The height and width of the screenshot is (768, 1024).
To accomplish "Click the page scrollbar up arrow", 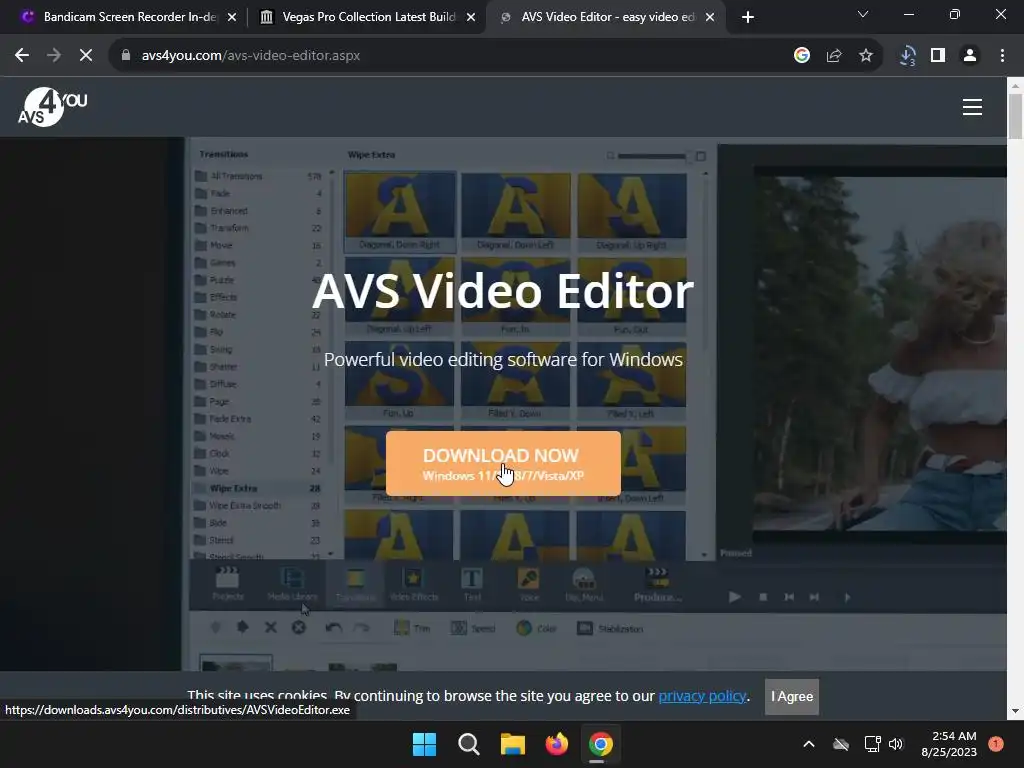I will pos(1016,85).
